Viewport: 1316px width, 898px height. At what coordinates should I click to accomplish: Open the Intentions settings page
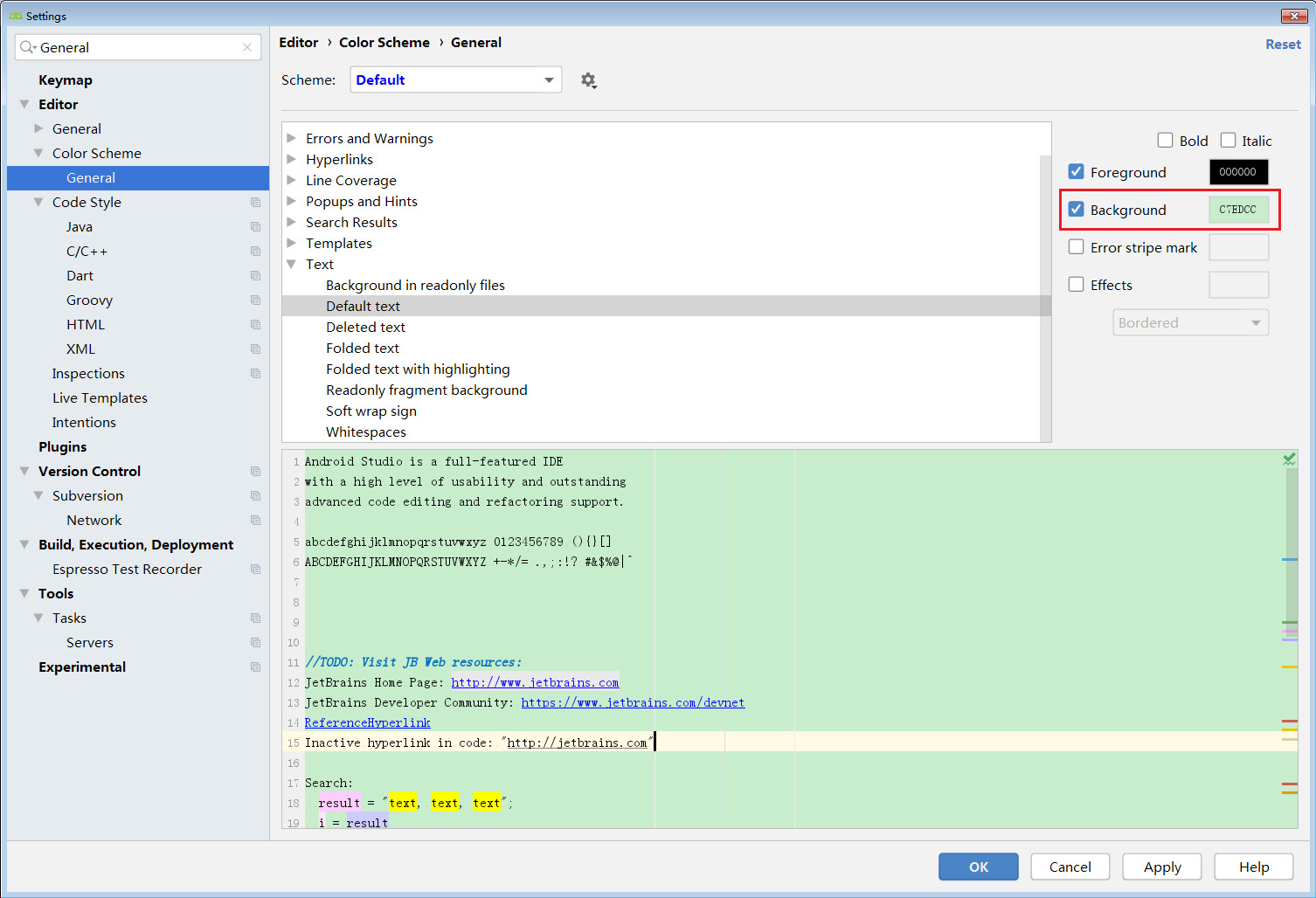pos(84,422)
